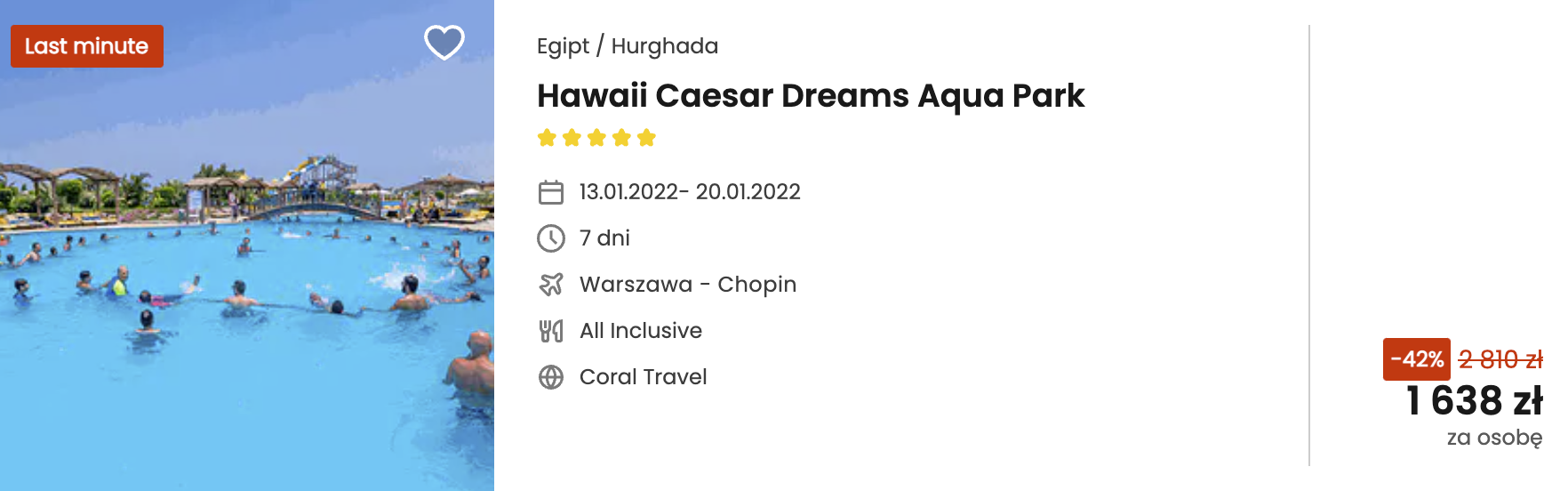Click the clock duration icon
Image resolution: width=1568 pixels, height=491 pixels.
pyautogui.click(x=551, y=238)
